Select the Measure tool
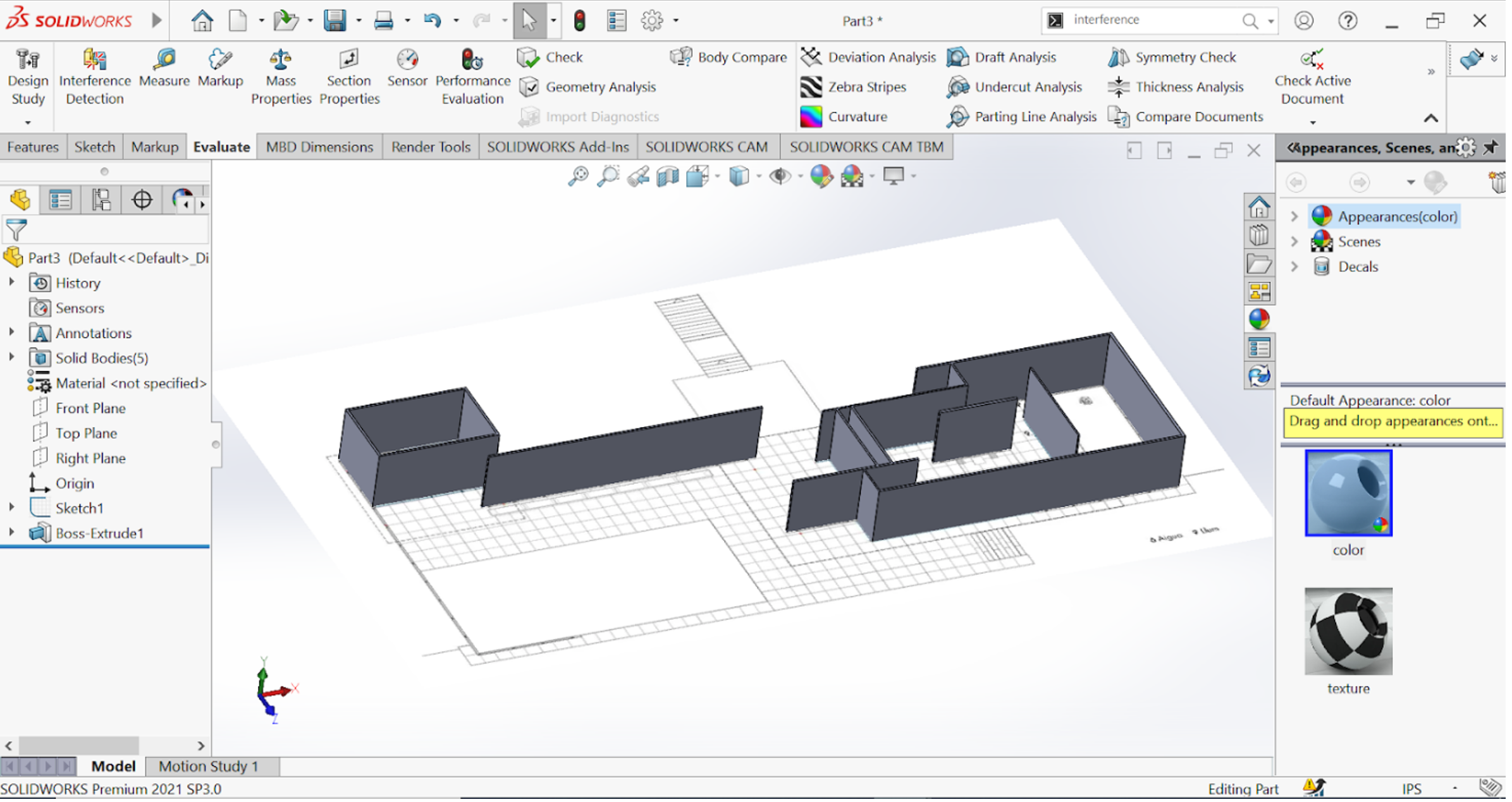The image size is (1512, 802). pos(164,68)
